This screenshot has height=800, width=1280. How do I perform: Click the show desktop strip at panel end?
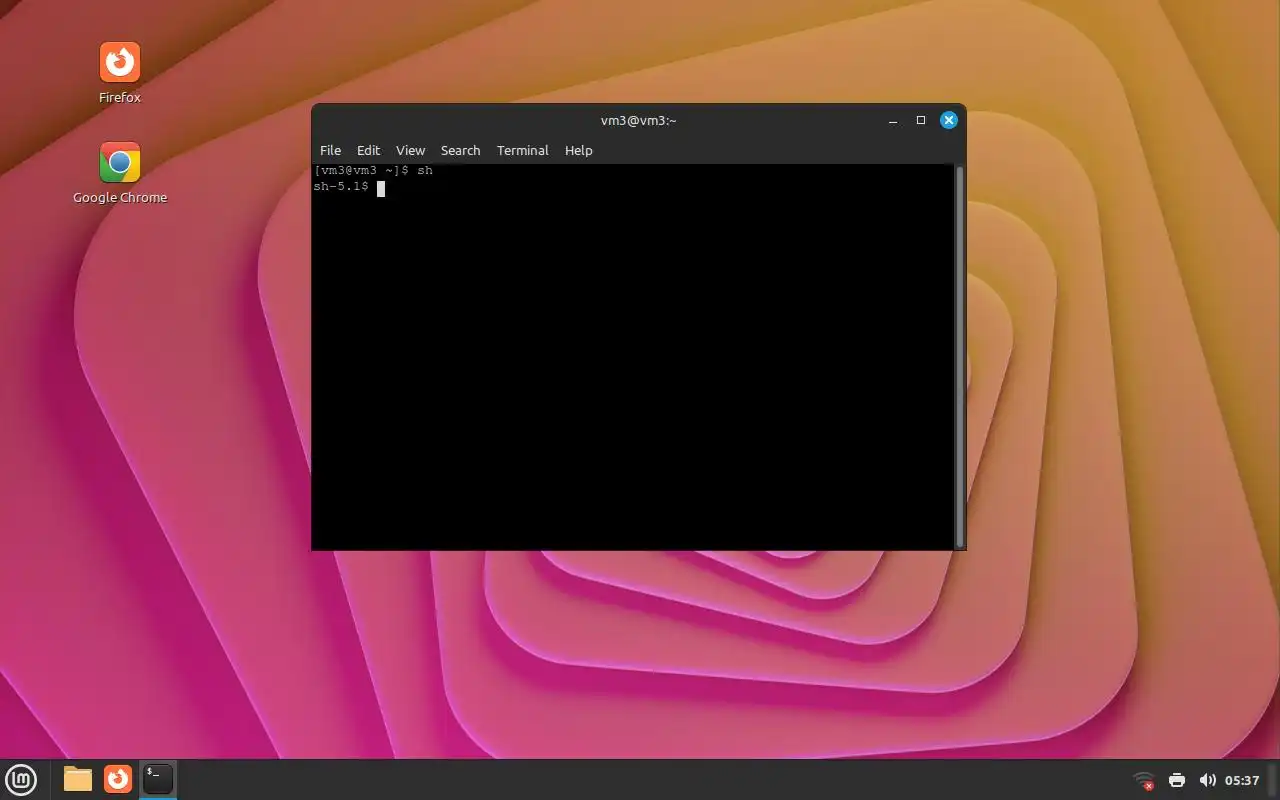coord(1274,780)
